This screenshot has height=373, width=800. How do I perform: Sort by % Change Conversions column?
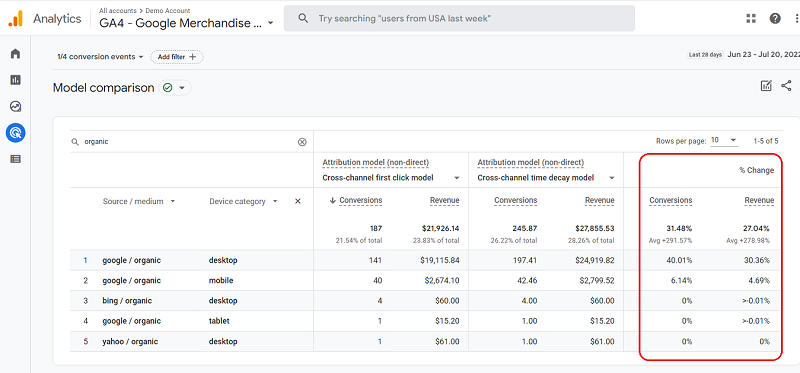pos(670,201)
